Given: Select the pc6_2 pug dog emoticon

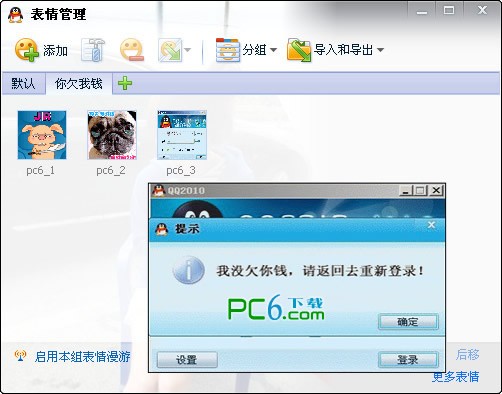Looking at the screenshot, I should (x=112, y=135).
